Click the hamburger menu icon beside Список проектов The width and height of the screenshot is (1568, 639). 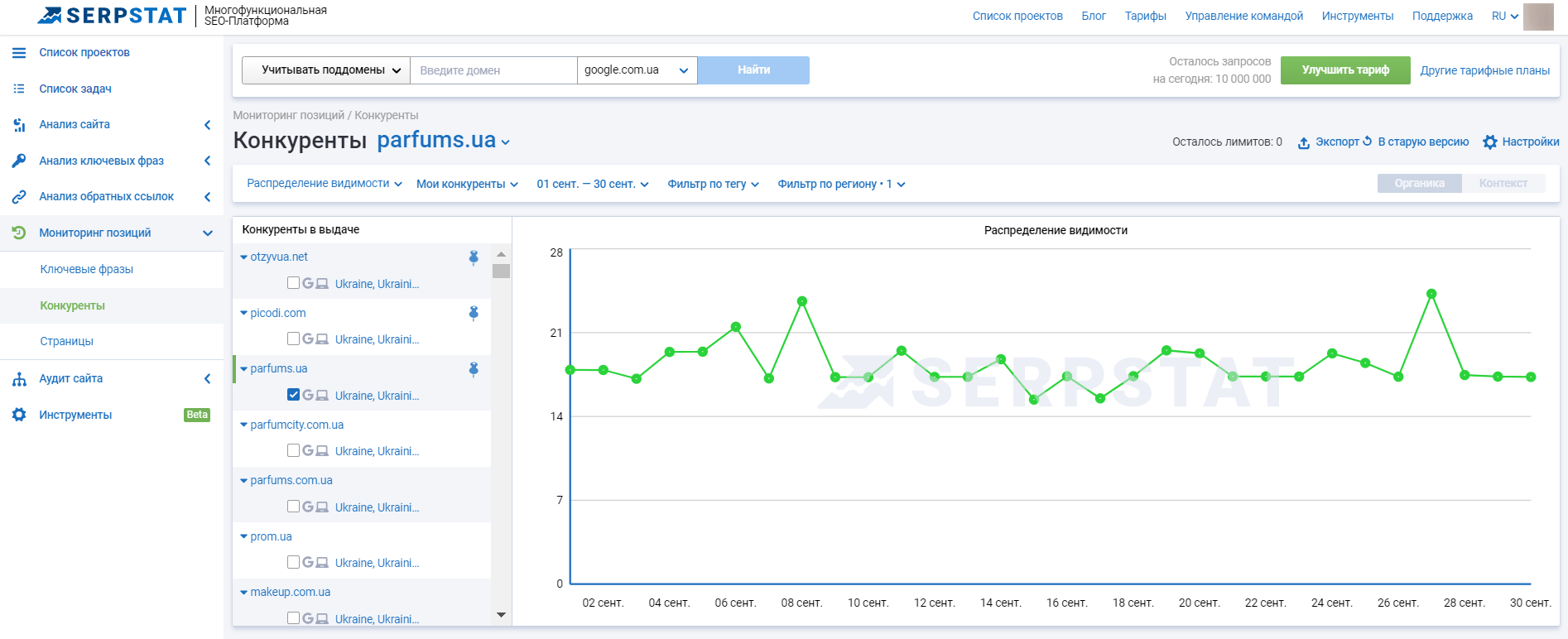point(19,52)
